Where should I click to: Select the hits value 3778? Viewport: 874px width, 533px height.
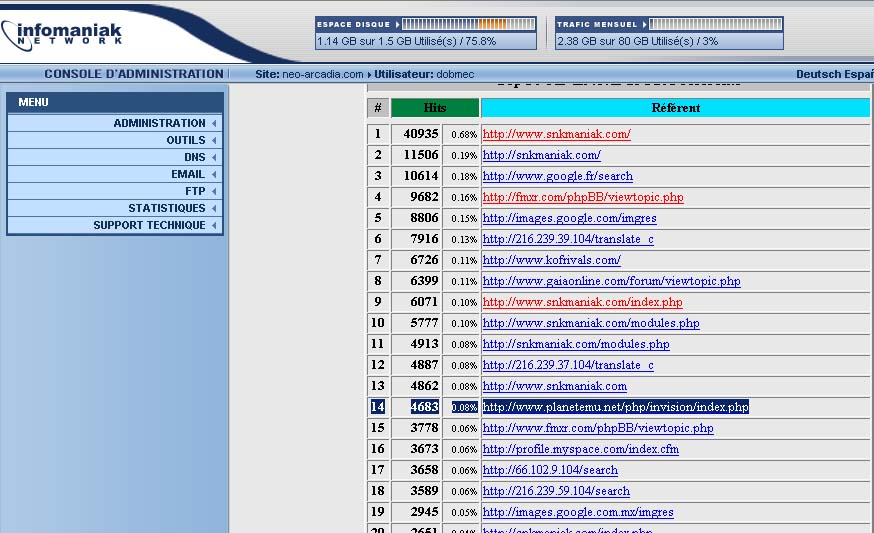pyautogui.click(x=425, y=428)
